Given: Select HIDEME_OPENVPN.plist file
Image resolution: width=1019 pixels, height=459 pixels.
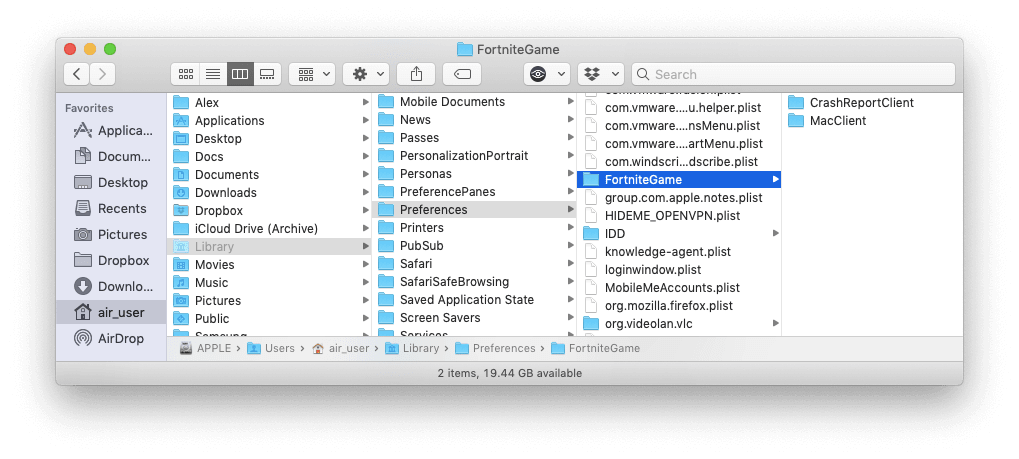Looking at the screenshot, I should coord(679,216).
